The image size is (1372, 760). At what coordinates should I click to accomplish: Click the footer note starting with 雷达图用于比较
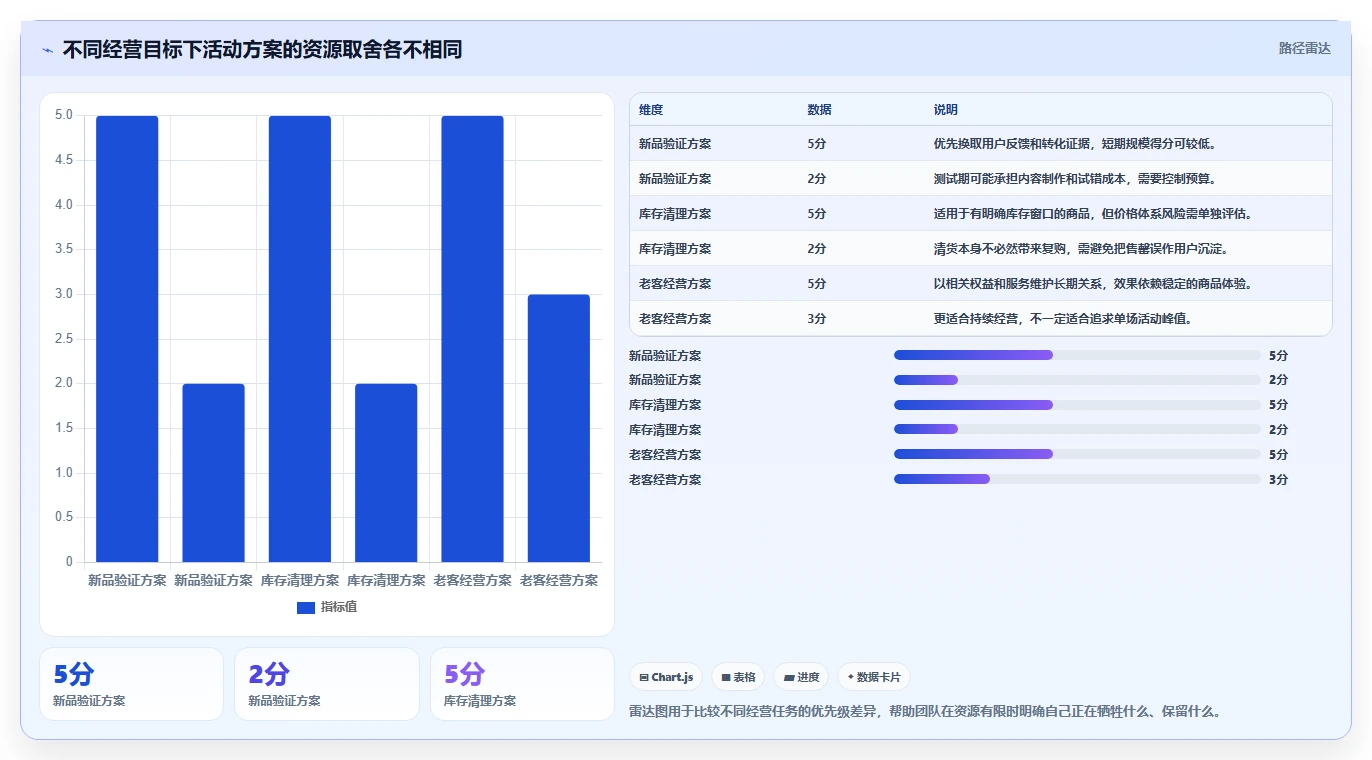tap(925, 712)
